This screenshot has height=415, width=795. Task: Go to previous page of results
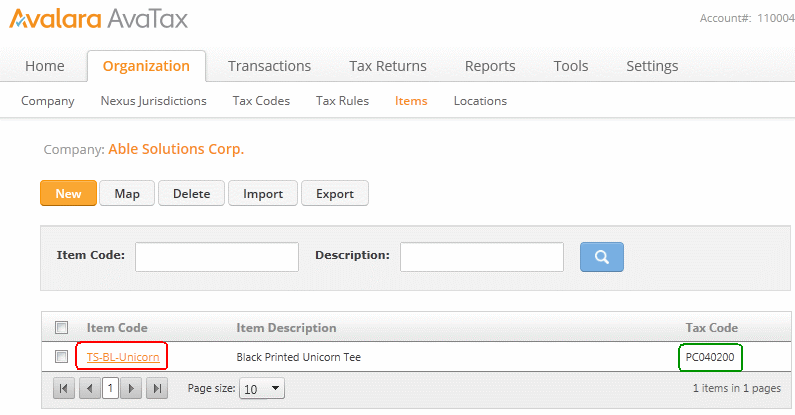[87, 388]
